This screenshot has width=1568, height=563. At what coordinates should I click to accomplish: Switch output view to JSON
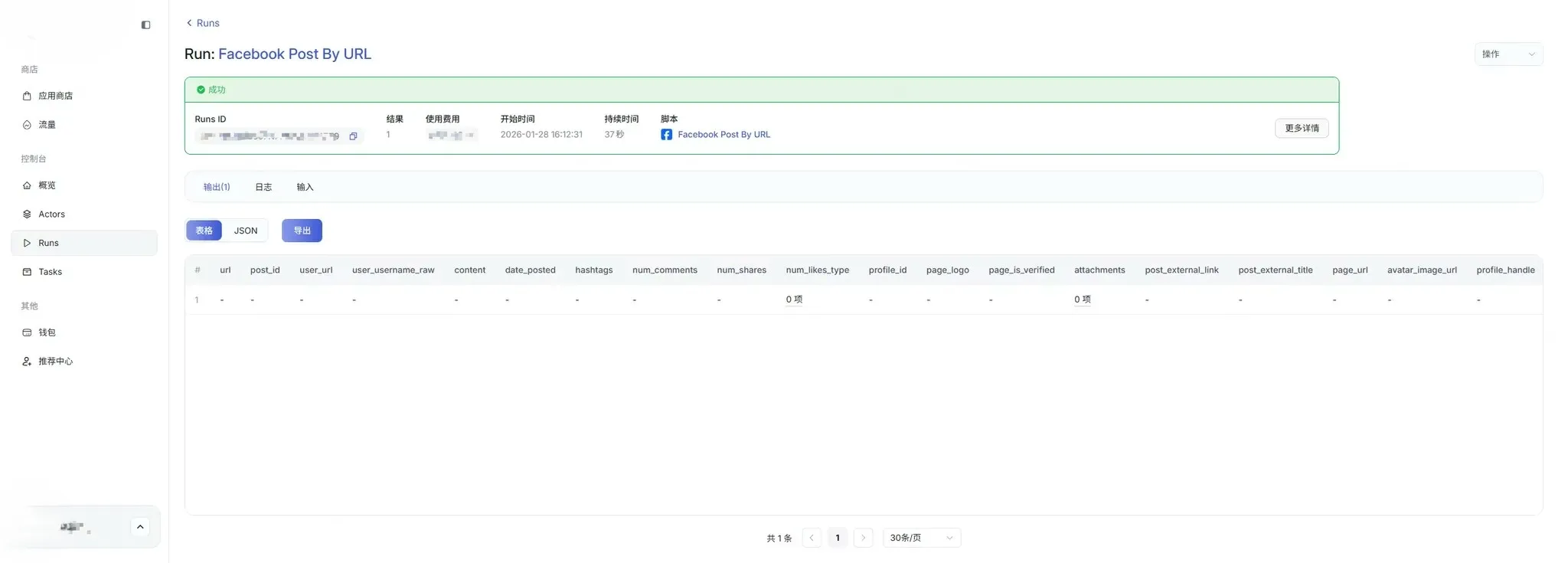coord(246,231)
